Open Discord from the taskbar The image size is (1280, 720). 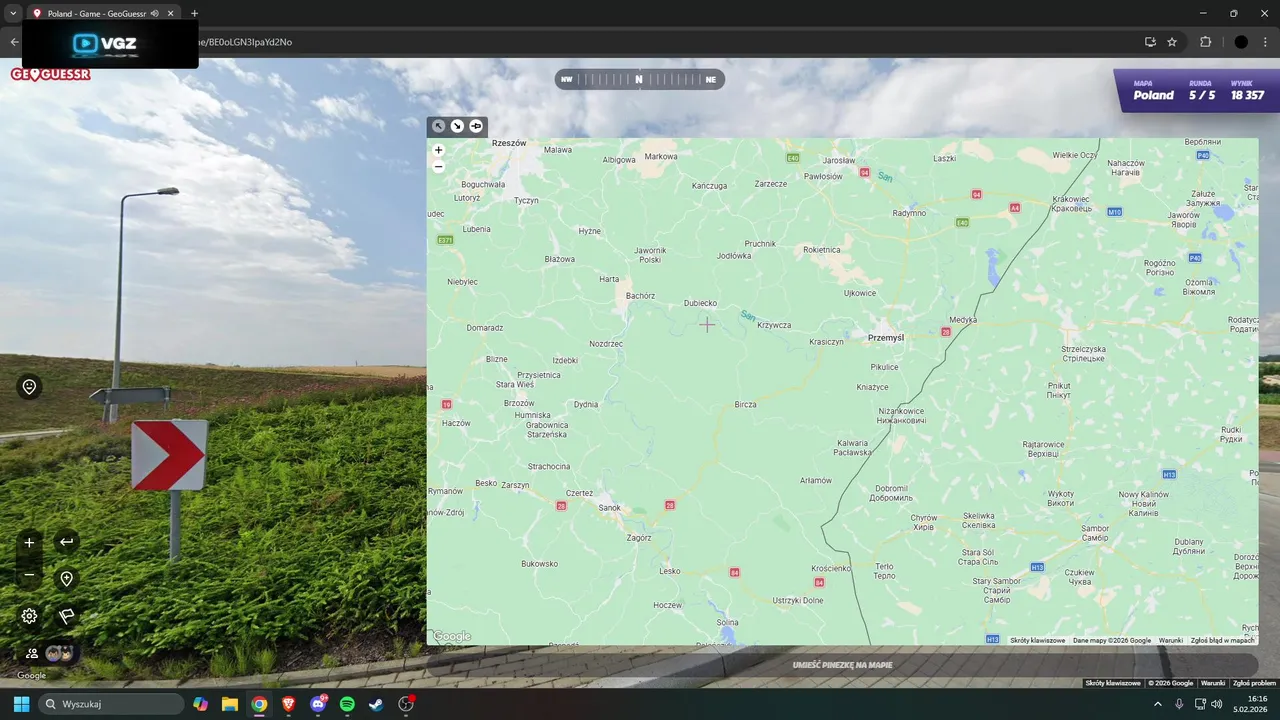coord(318,704)
